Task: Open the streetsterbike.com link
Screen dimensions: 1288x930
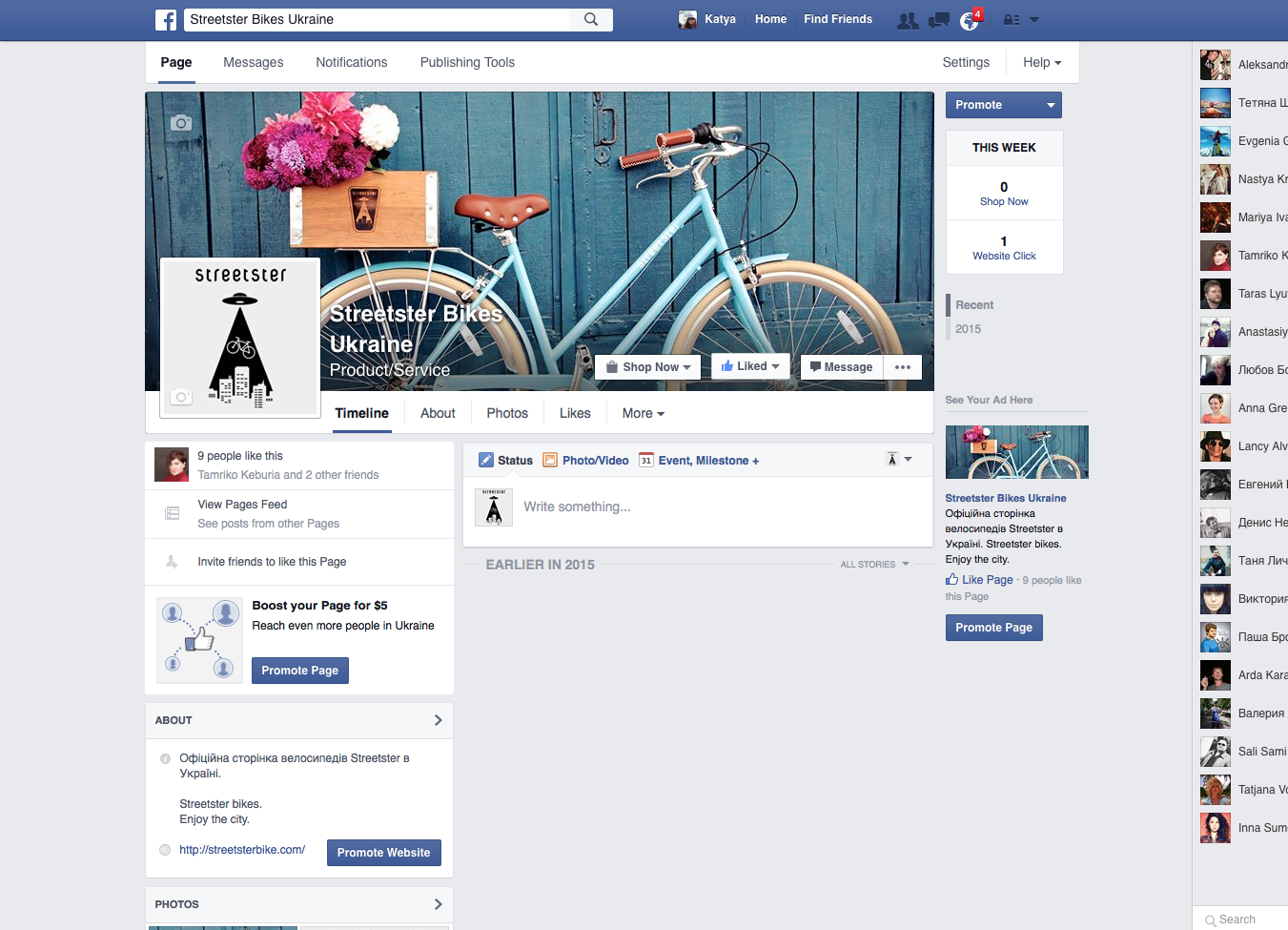Action: (x=242, y=850)
